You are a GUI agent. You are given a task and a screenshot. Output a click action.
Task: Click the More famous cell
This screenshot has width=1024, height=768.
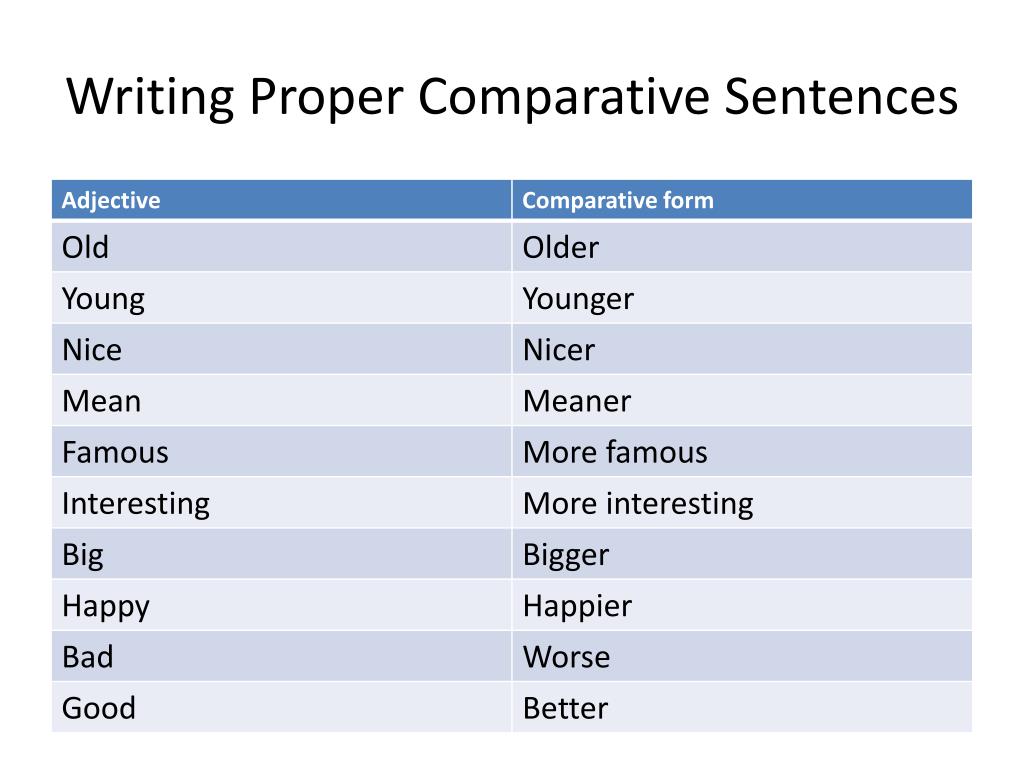(x=742, y=452)
